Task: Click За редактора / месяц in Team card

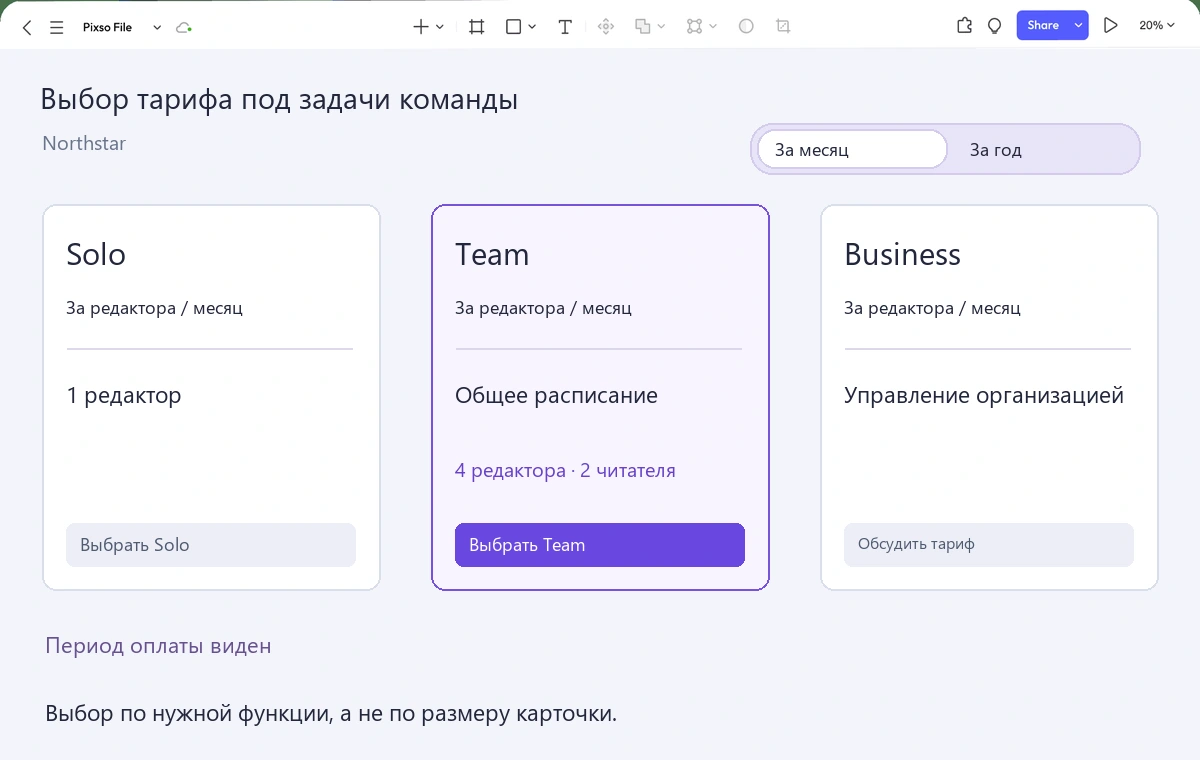Action: click(x=543, y=308)
